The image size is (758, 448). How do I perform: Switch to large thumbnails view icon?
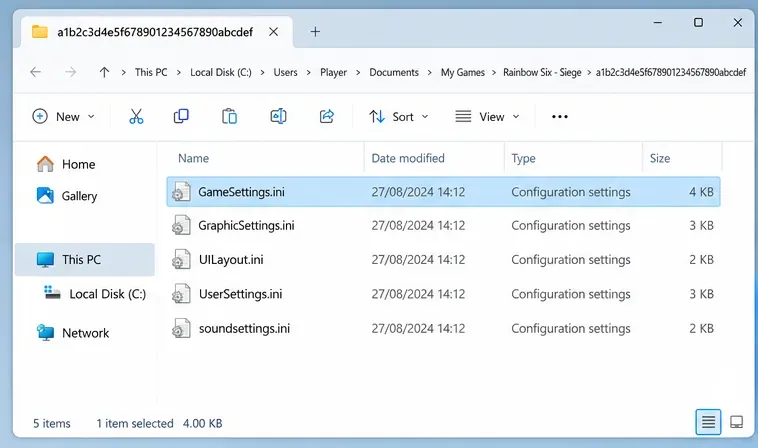click(x=737, y=422)
